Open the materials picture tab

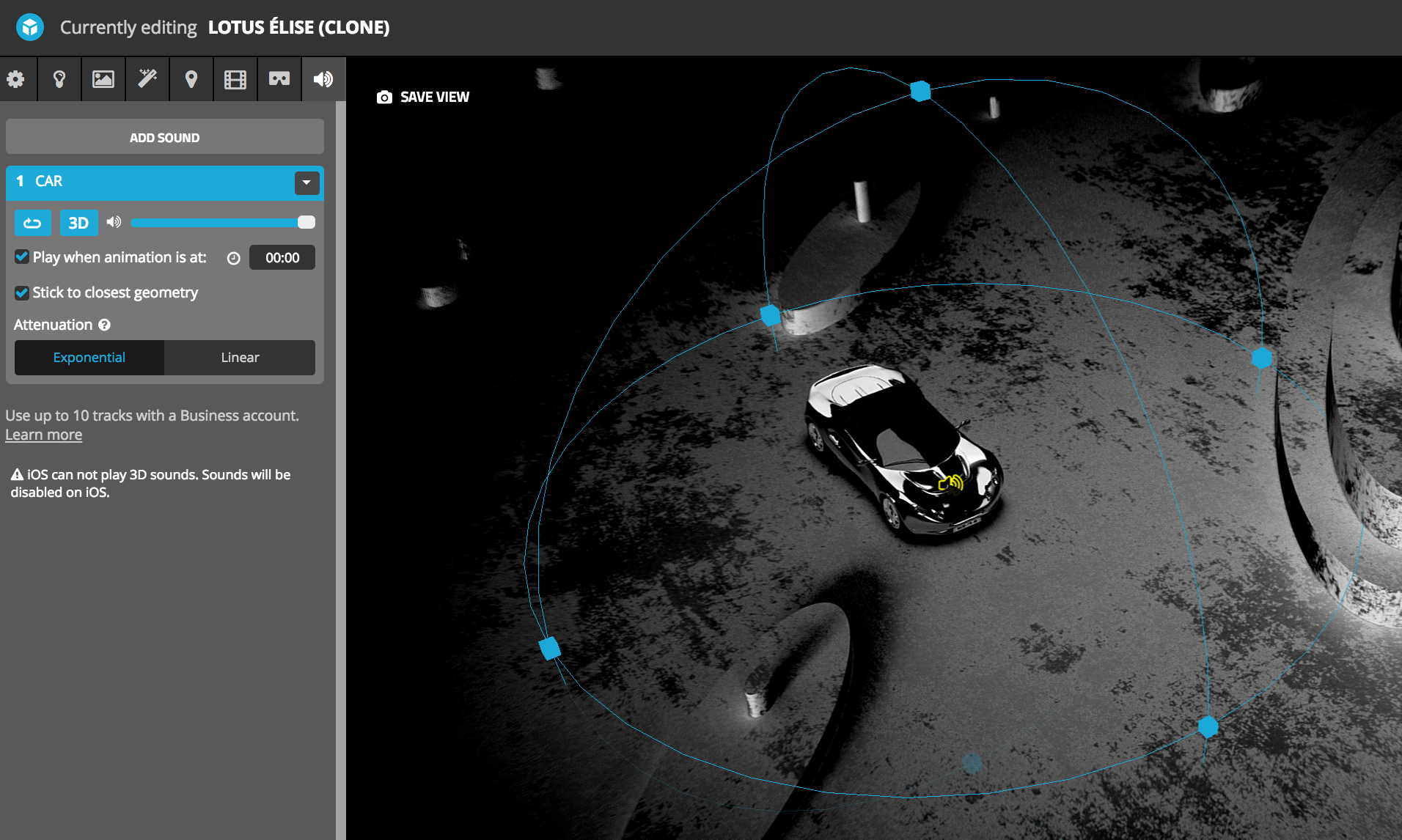(x=103, y=78)
